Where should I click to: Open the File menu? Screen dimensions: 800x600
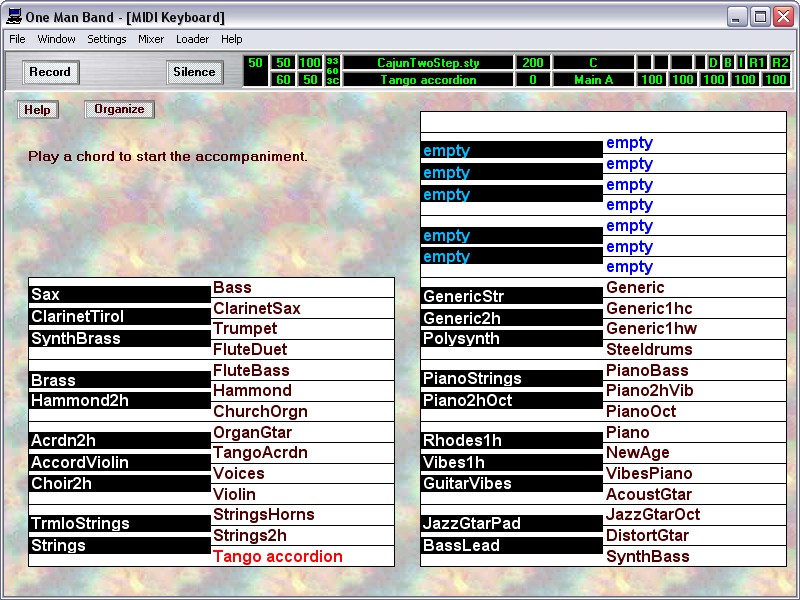point(17,39)
